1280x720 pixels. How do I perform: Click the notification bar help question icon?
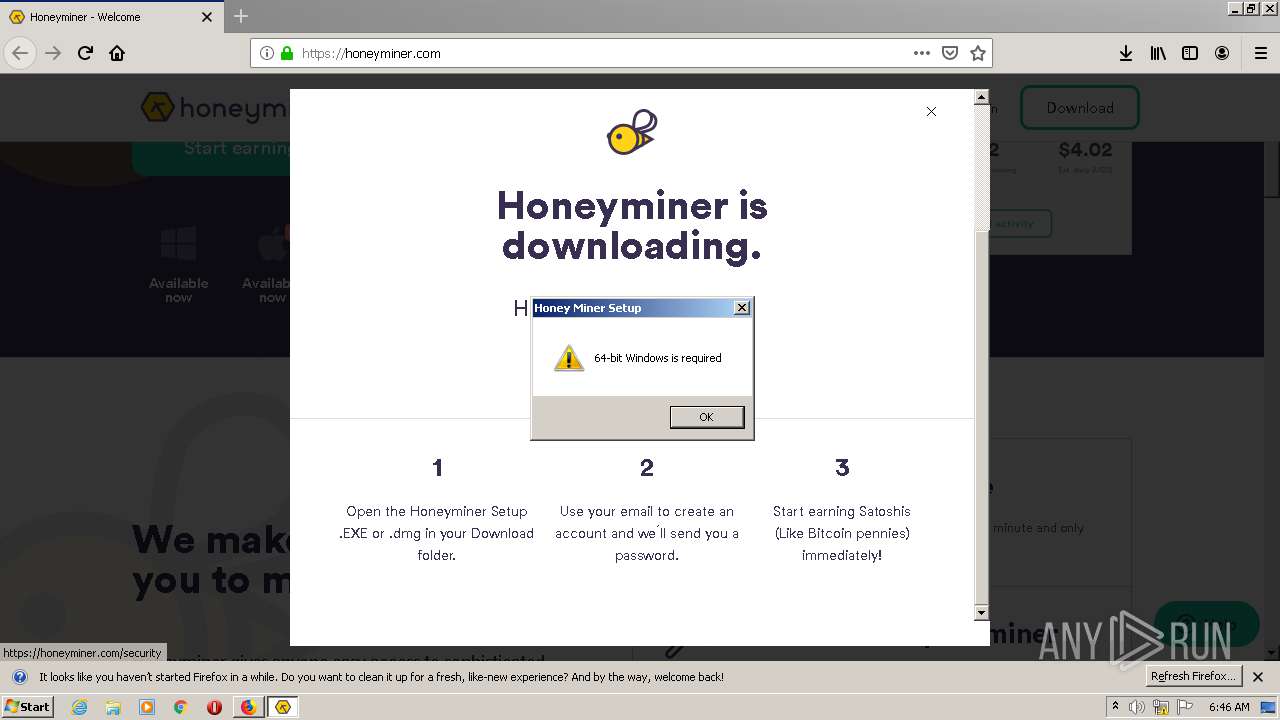(19, 677)
